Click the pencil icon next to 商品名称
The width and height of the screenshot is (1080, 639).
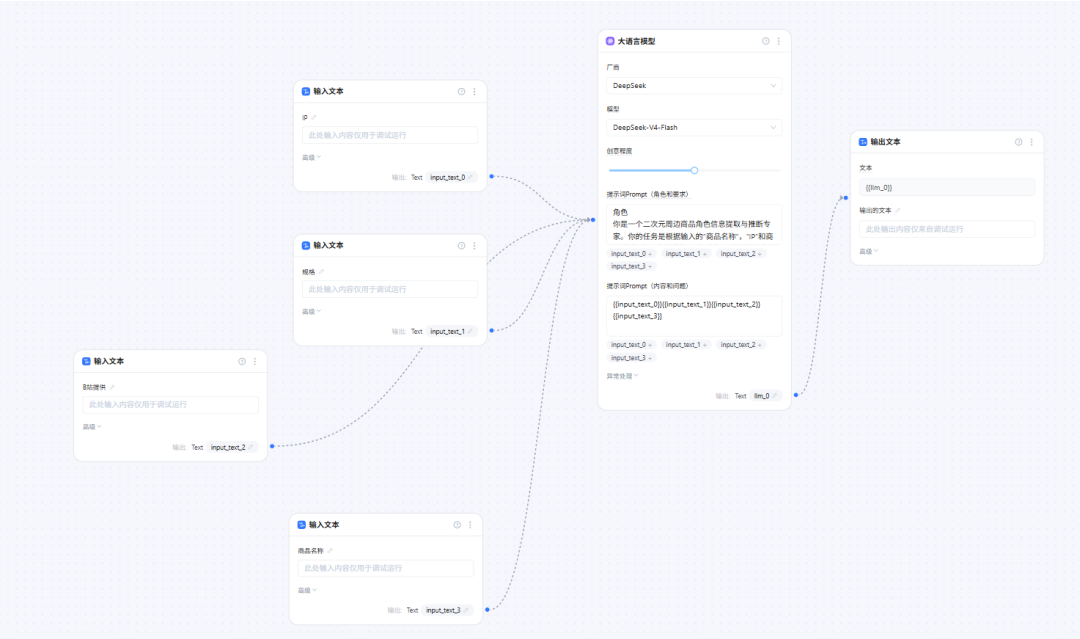[x=330, y=551]
